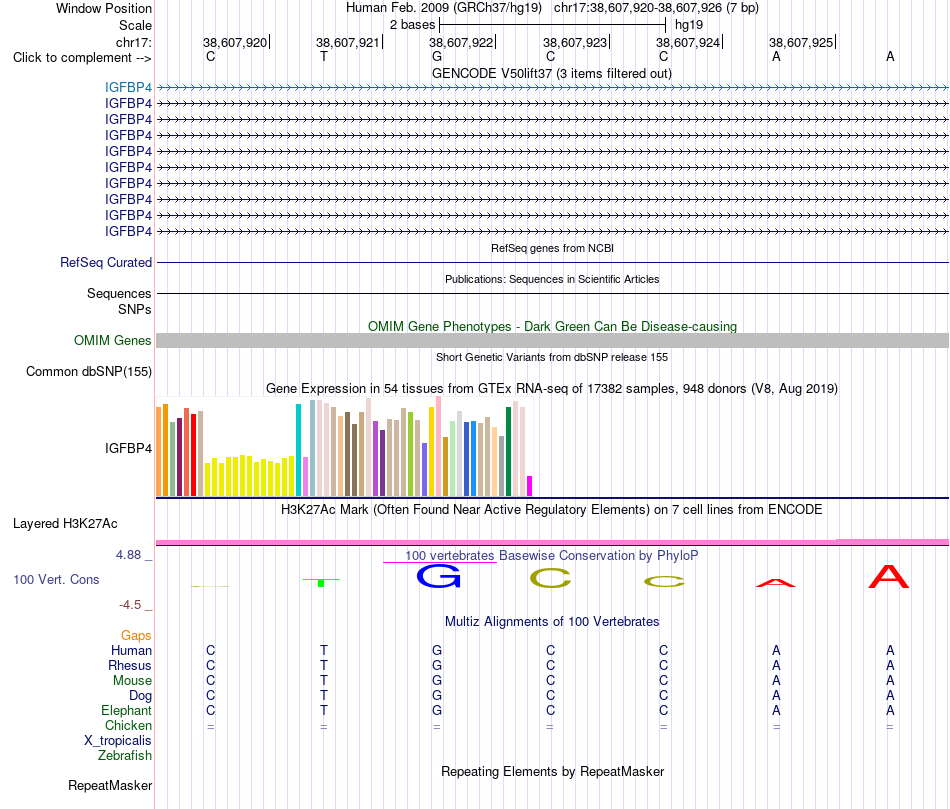Click the GTEx Gene Expression track title

[x=552, y=388]
